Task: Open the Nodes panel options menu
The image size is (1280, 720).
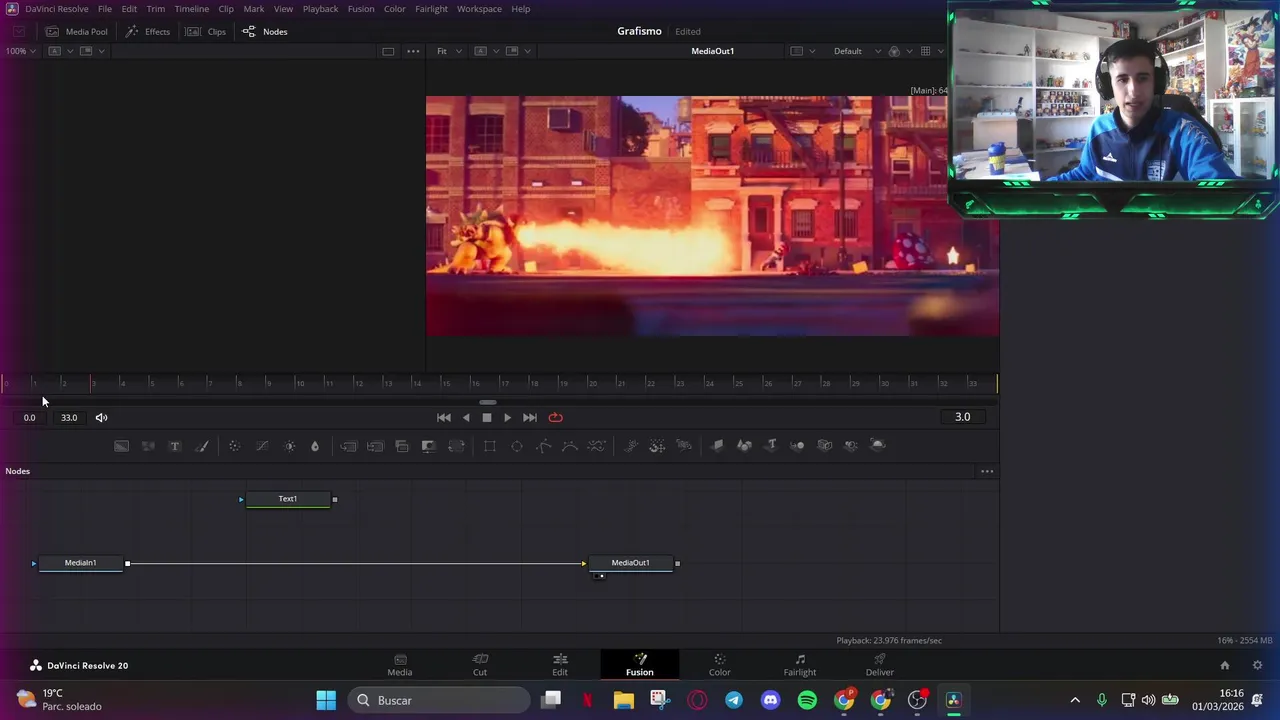Action: tap(987, 471)
